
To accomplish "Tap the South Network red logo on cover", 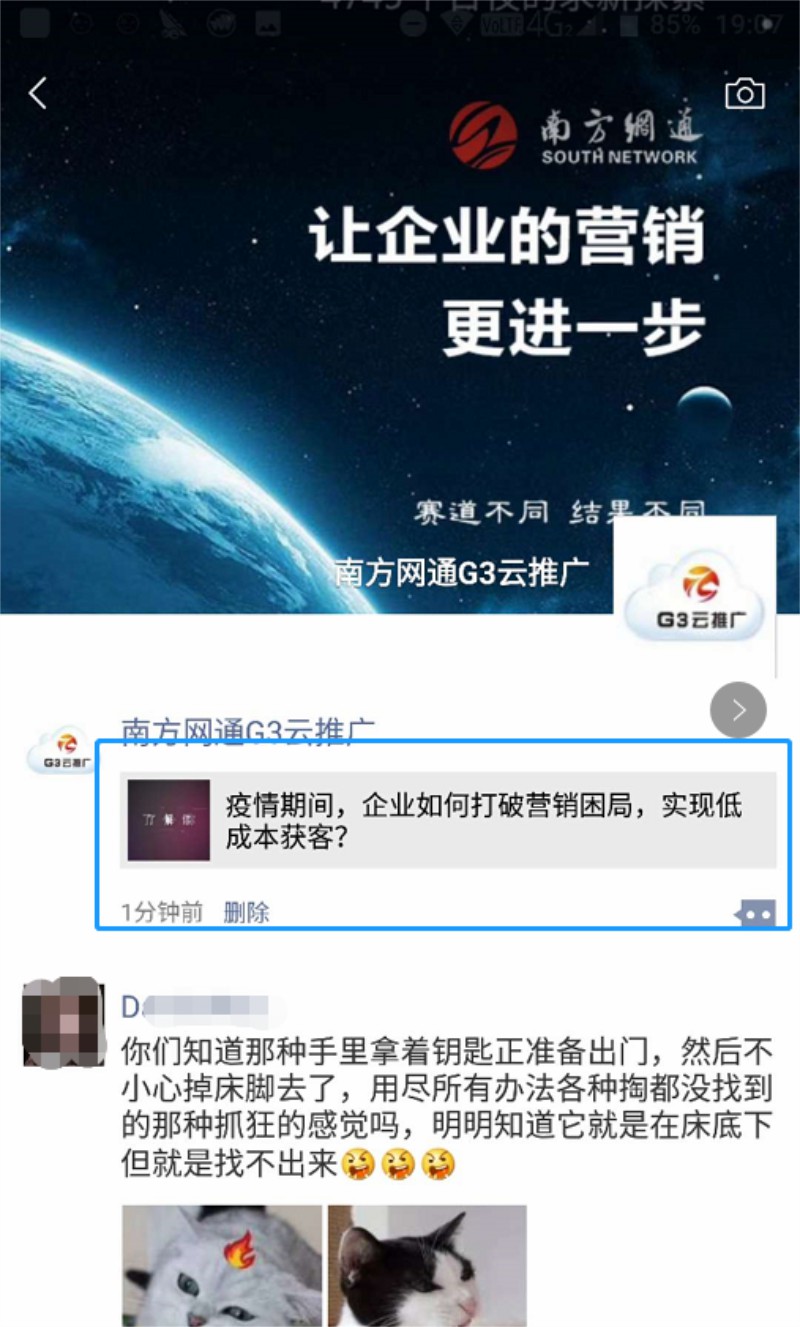I will [x=483, y=135].
